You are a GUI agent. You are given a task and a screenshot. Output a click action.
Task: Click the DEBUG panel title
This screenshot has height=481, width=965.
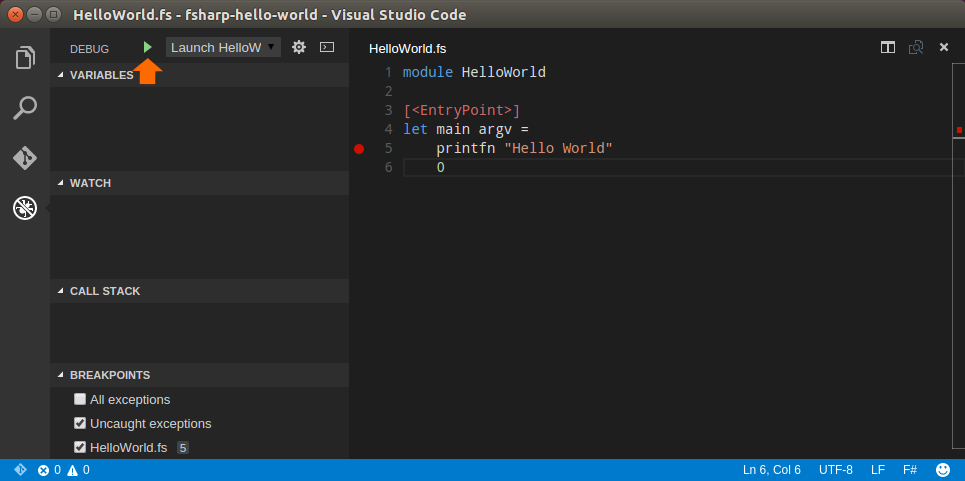click(x=89, y=49)
